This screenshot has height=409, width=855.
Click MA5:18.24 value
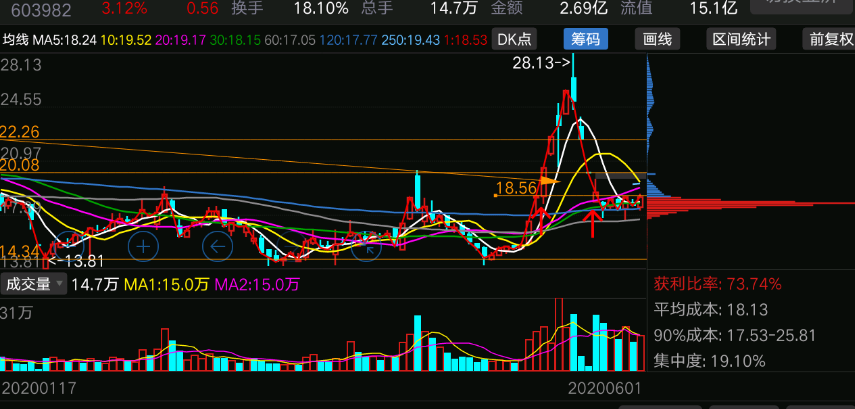pyautogui.click(x=65, y=40)
